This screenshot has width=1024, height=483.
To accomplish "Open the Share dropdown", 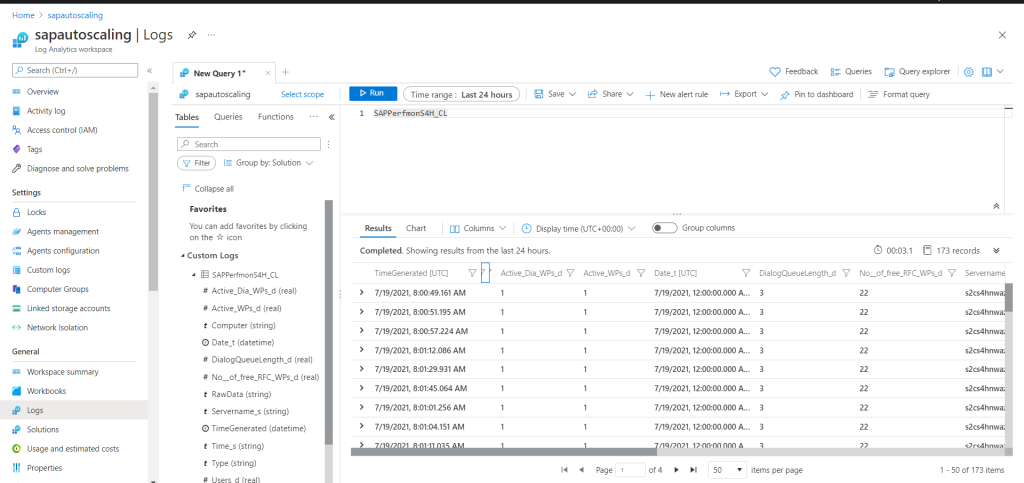I will (611, 94).
